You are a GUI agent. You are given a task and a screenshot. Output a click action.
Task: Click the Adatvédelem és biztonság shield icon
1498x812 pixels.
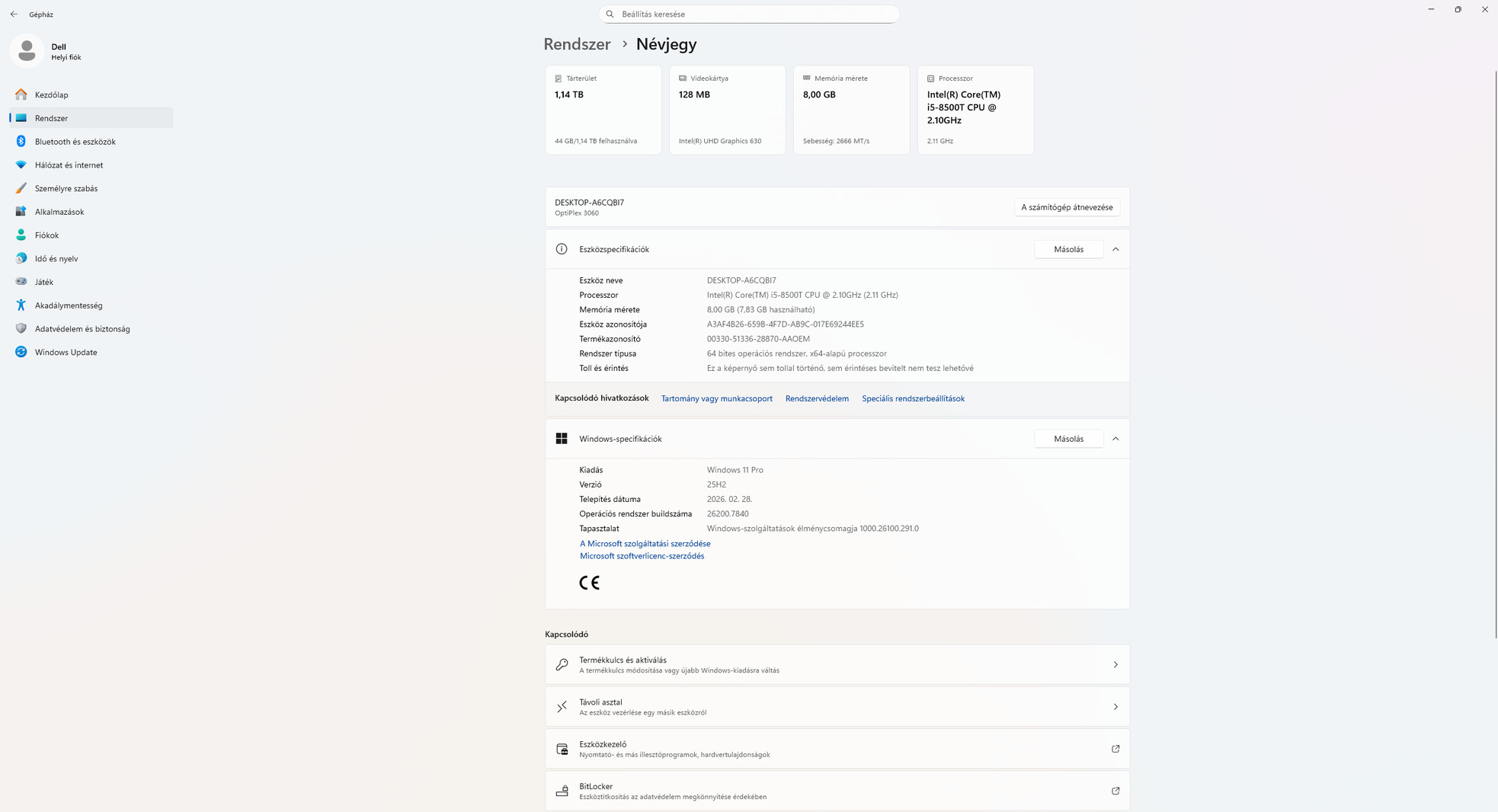pyautogui.click(x=21, y=328)
